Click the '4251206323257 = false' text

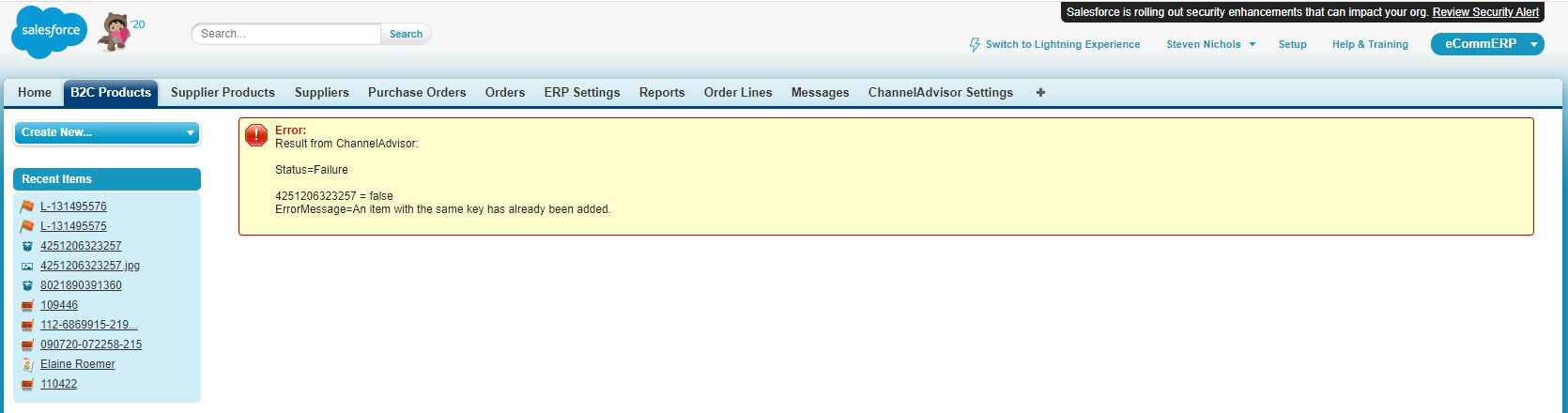334,196
